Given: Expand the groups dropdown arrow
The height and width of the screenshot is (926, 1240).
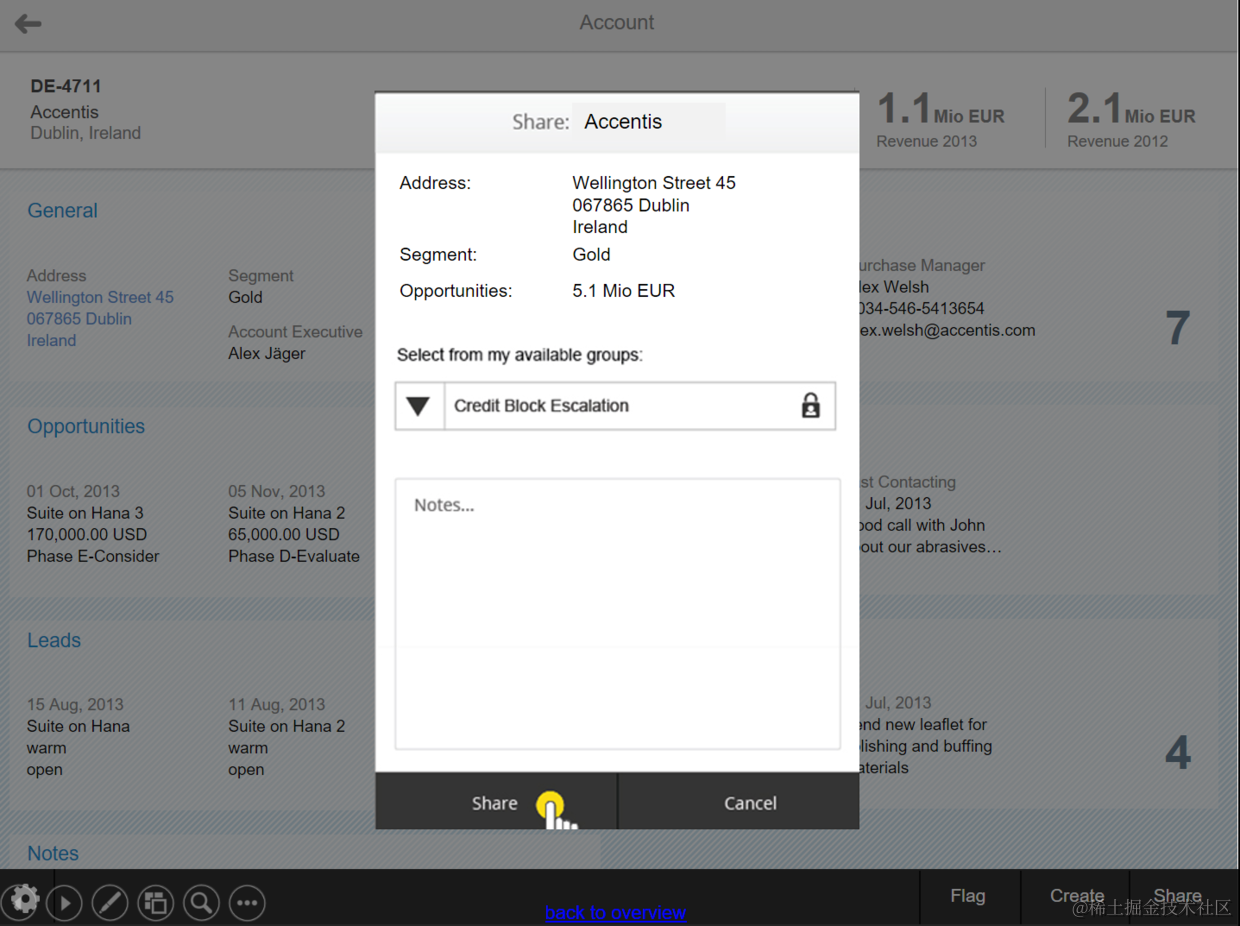Looking at the screenshot, I should point(419,406).
